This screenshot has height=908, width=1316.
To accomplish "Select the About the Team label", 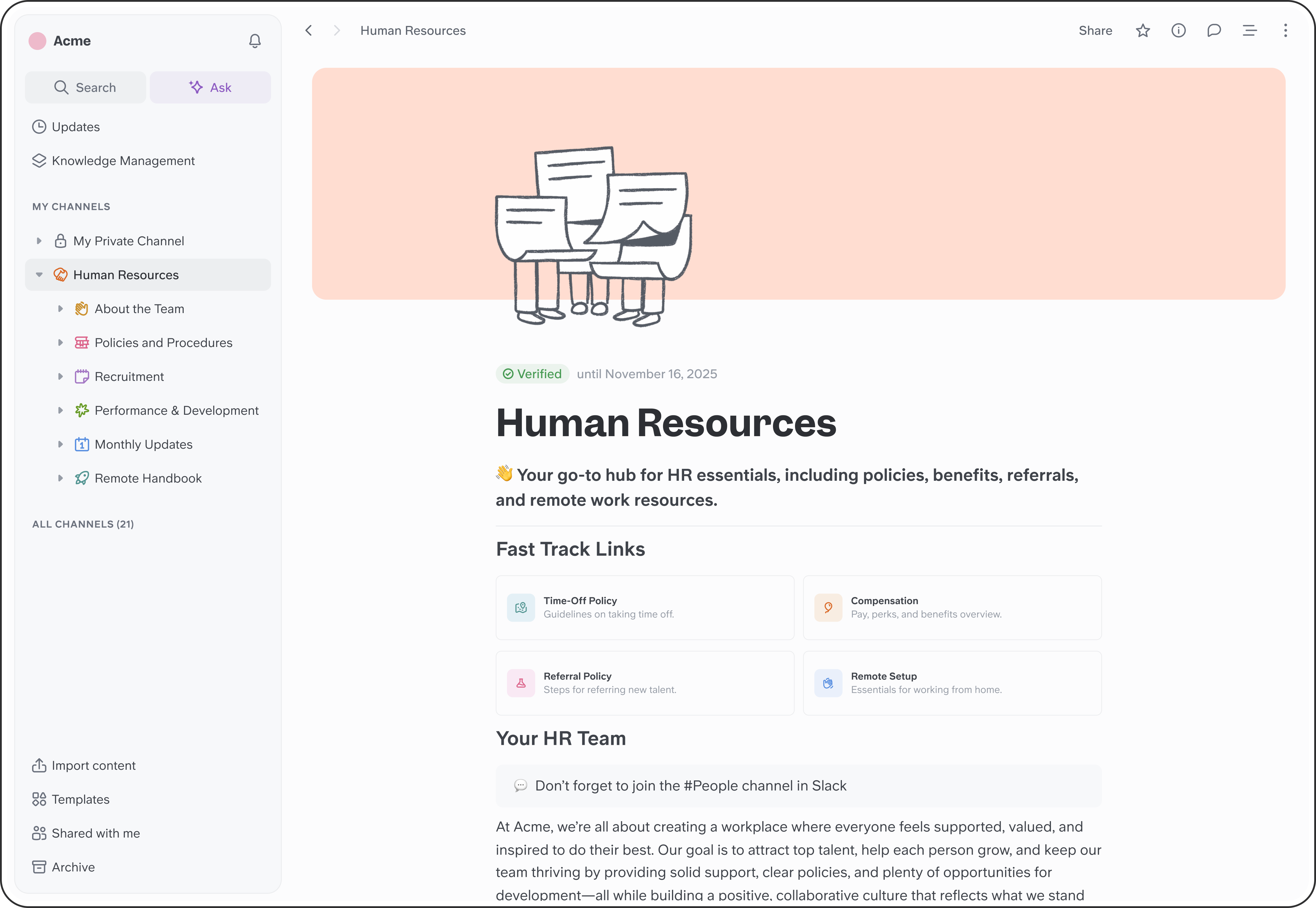I will pyautogui.click(x=139, y=309).
